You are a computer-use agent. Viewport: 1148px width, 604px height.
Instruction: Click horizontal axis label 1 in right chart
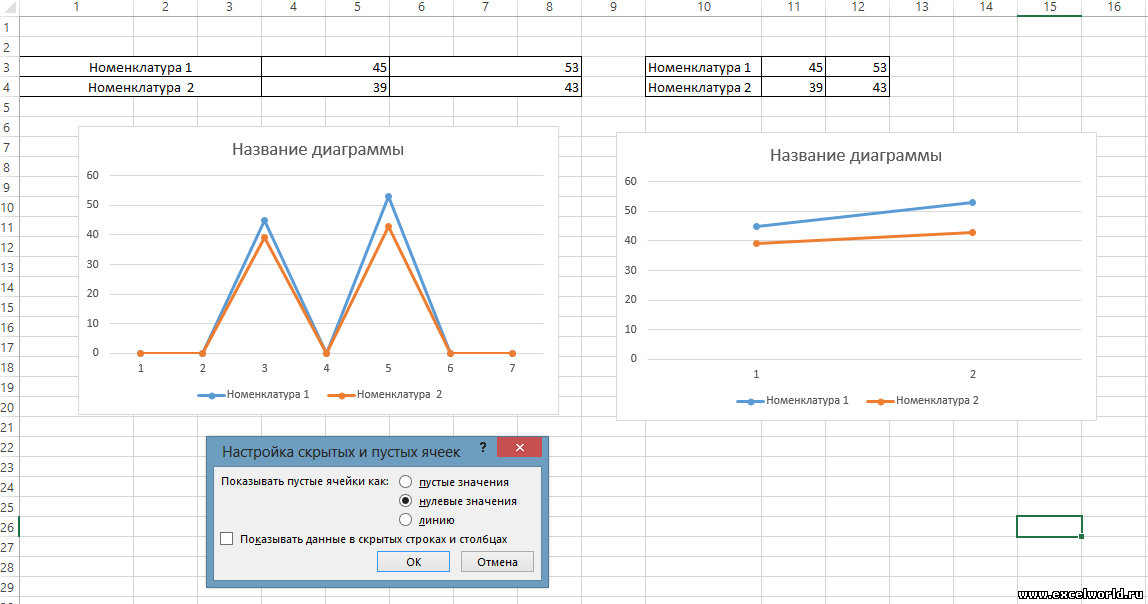[756, 374]
